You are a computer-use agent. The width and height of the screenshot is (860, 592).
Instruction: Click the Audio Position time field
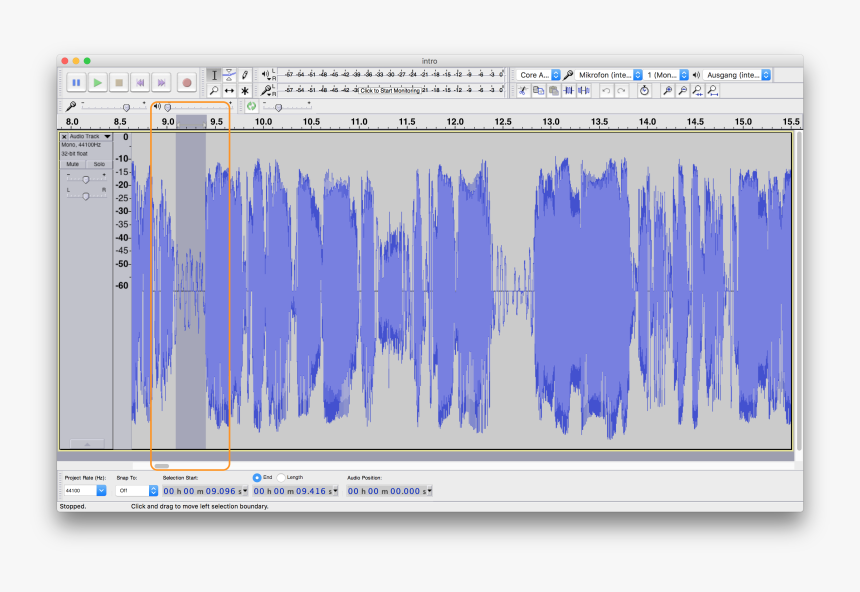coord(389,491)
